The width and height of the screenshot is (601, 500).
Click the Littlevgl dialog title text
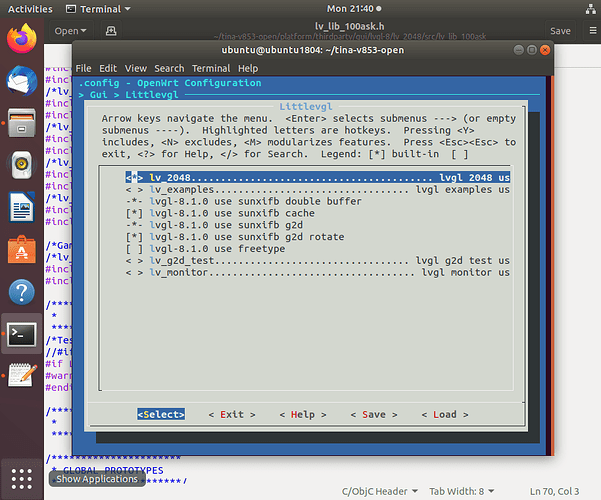305,107
